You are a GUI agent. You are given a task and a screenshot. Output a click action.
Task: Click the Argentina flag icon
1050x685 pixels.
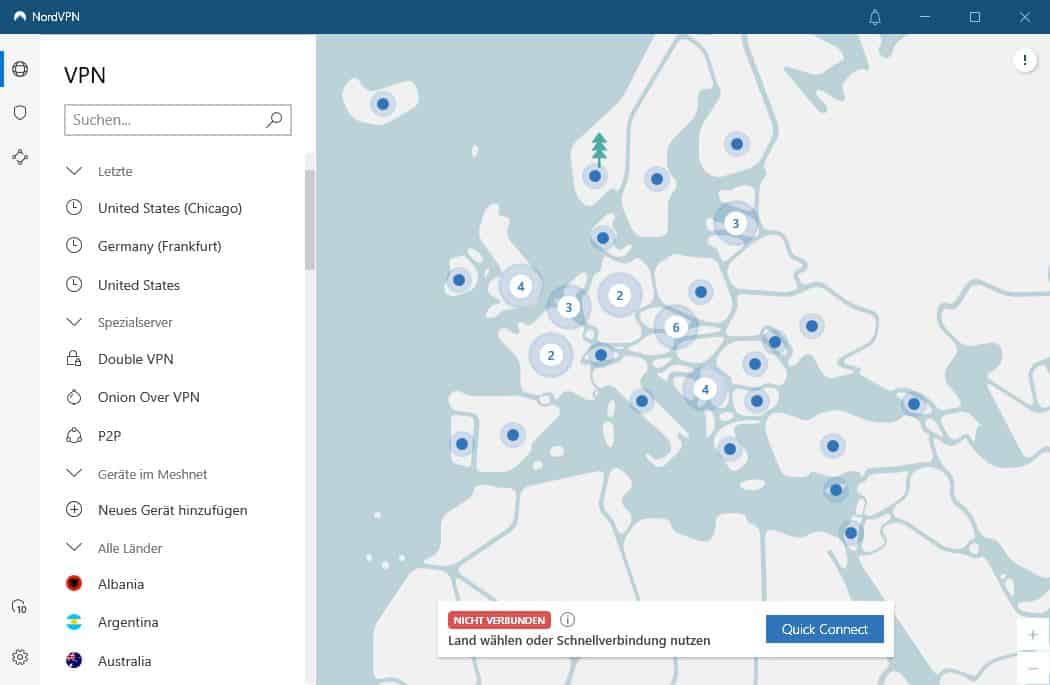point(74,622)
